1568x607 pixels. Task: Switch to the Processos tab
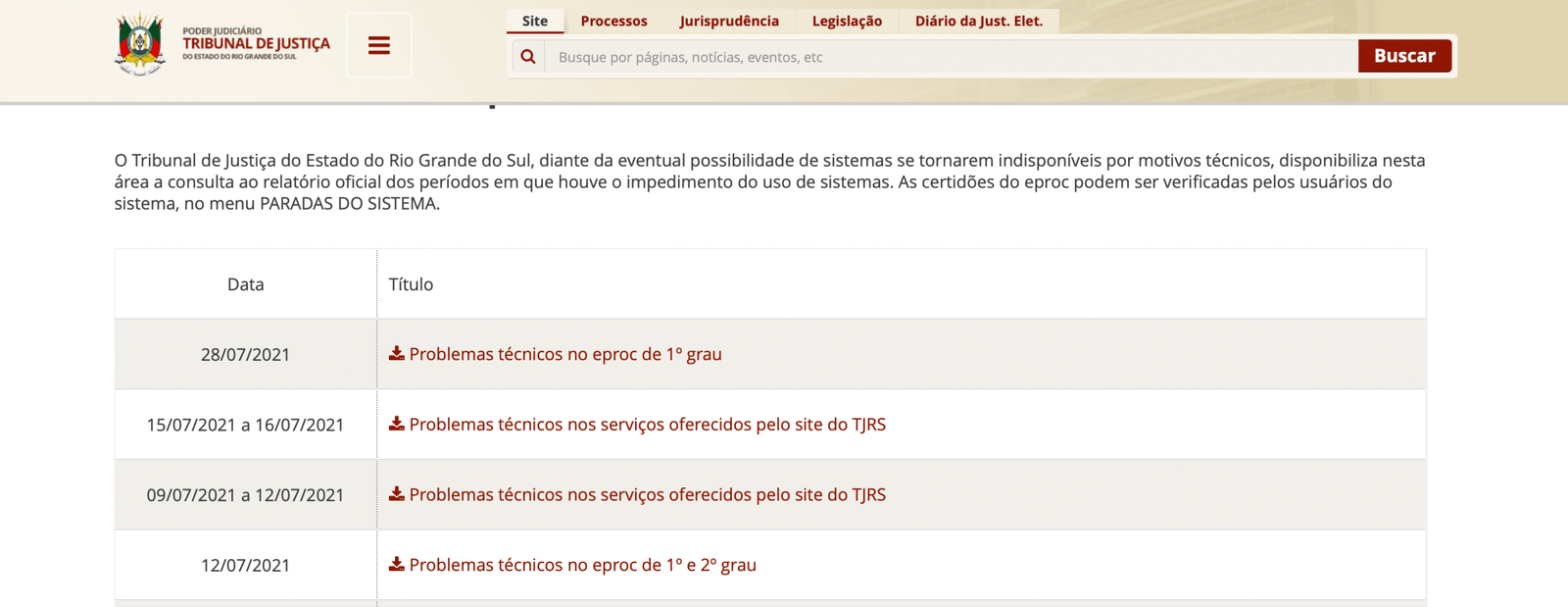click(613, 21)
